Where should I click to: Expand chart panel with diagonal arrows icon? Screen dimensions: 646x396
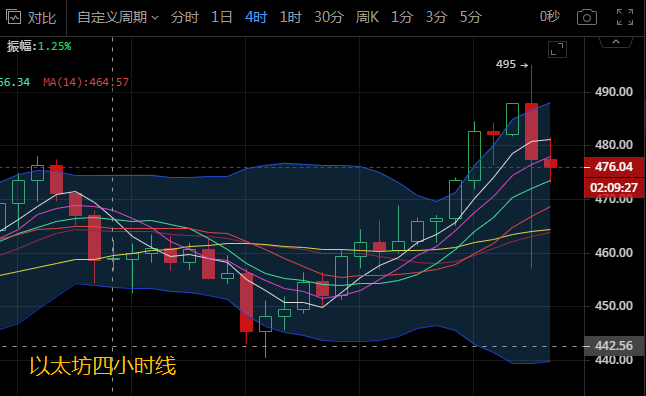pyautogui.click(x=557, y=49)
